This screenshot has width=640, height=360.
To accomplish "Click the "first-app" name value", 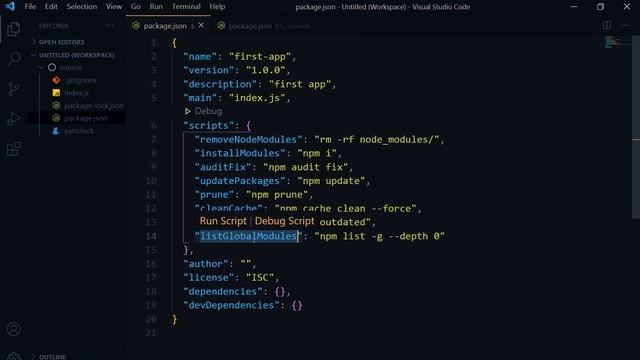I will (x=260, y=56).
